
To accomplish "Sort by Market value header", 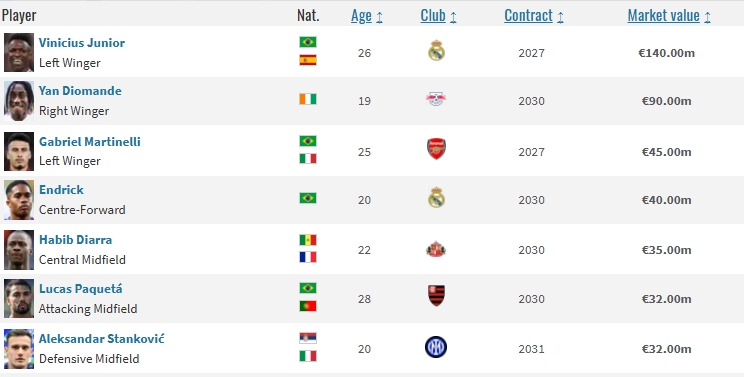I will [669, 16].
